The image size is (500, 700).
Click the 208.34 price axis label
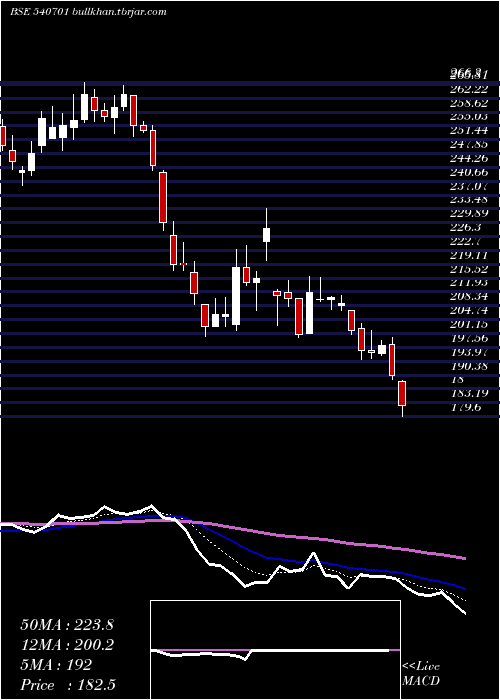[468, 297]
